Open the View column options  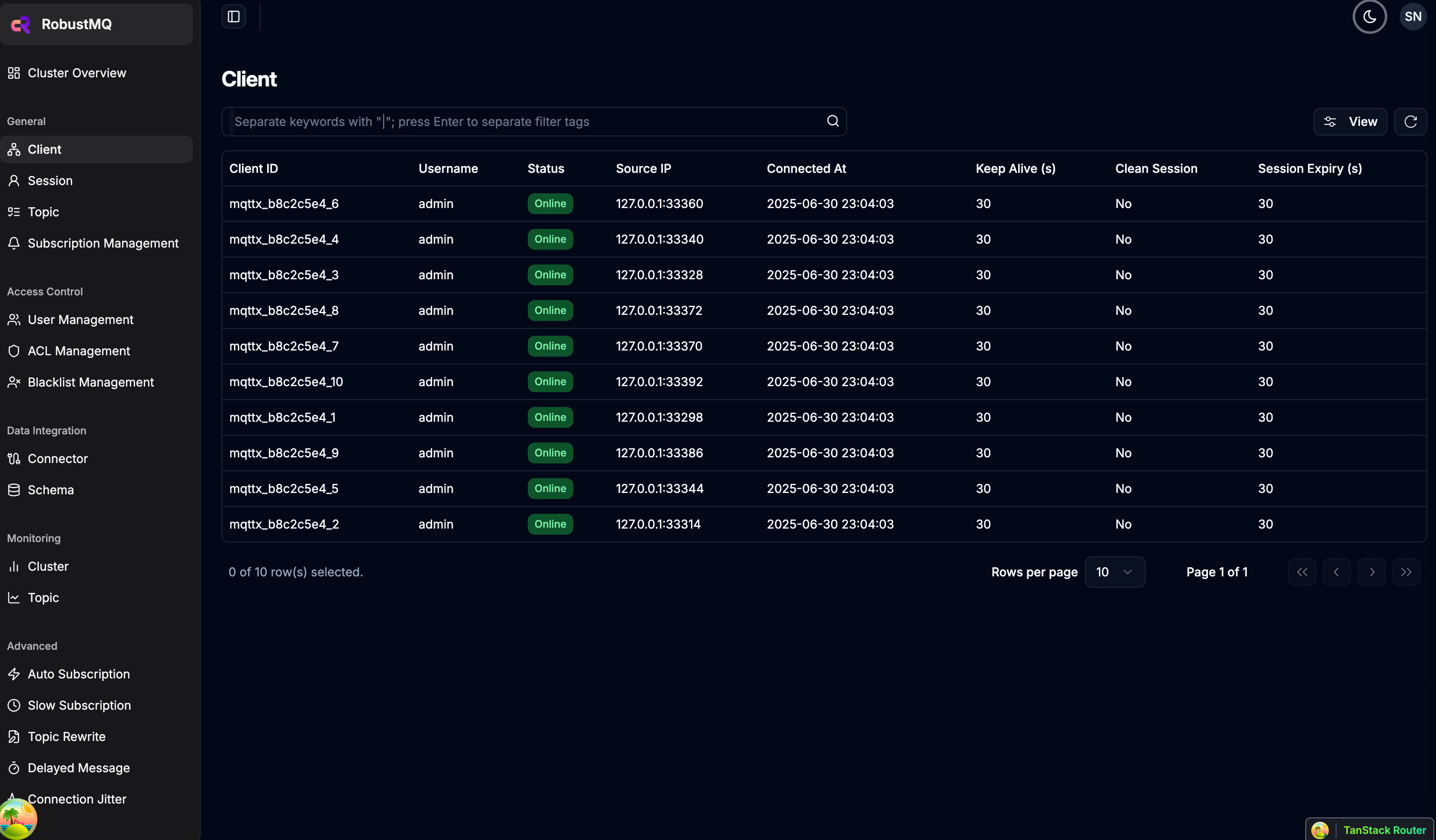1350,121
